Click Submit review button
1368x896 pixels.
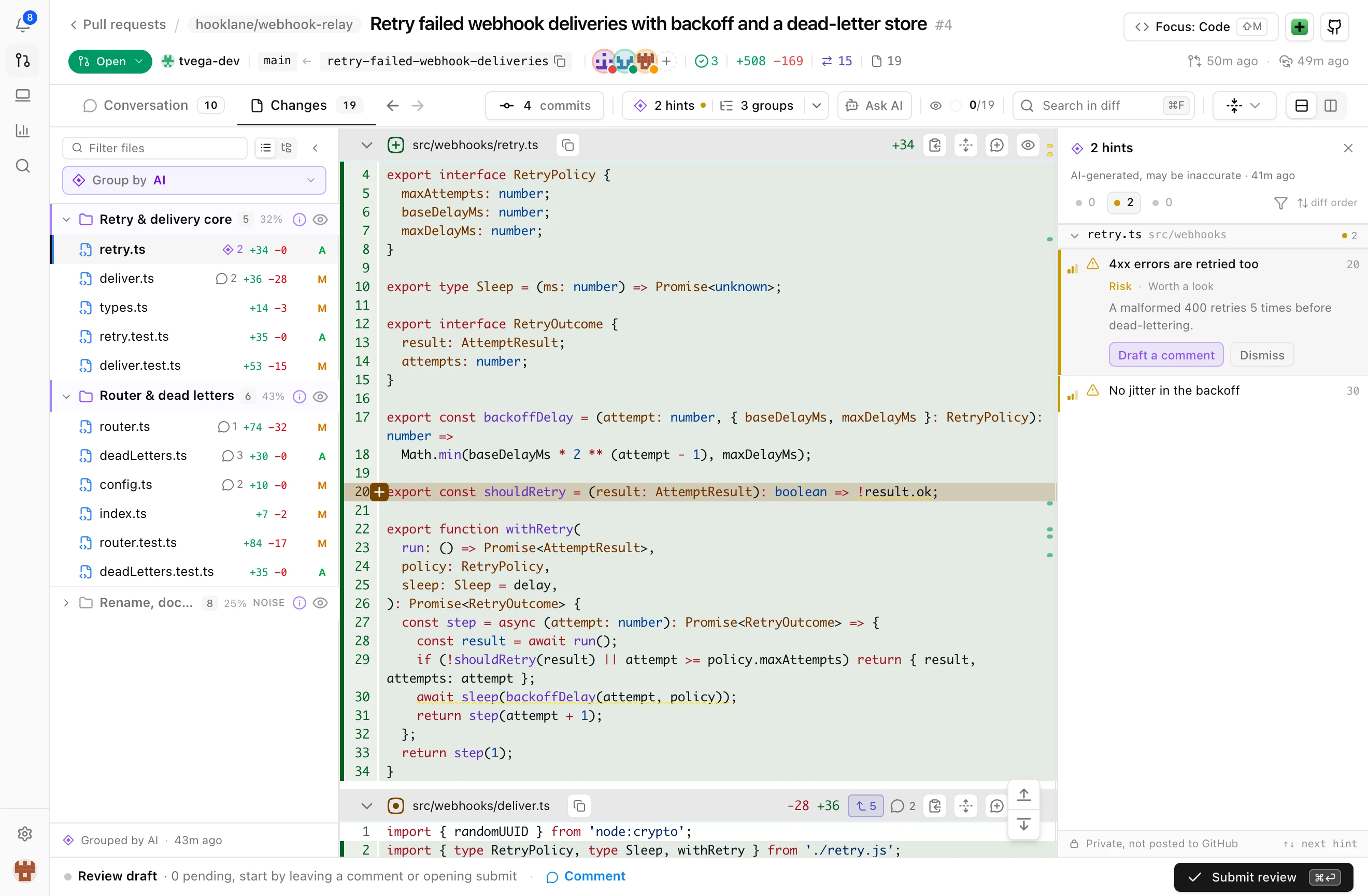(1263, 877)
